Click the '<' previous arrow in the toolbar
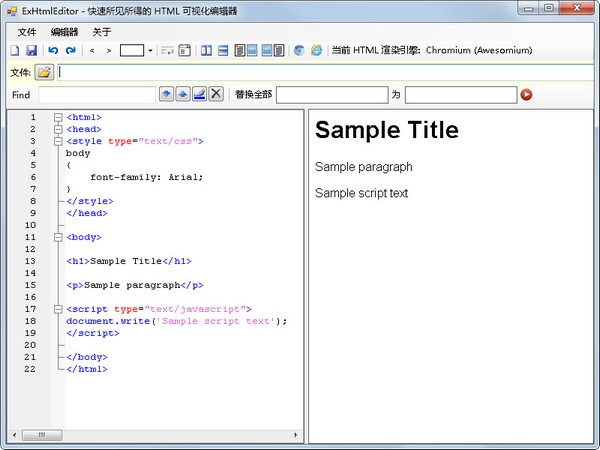The height and width of the screenshot is (450, 600). [x=92, y=51]
